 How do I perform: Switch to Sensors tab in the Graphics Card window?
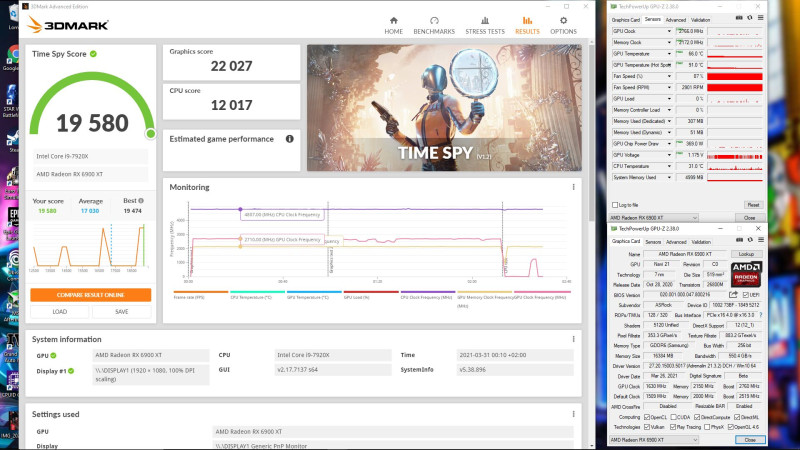653,242
